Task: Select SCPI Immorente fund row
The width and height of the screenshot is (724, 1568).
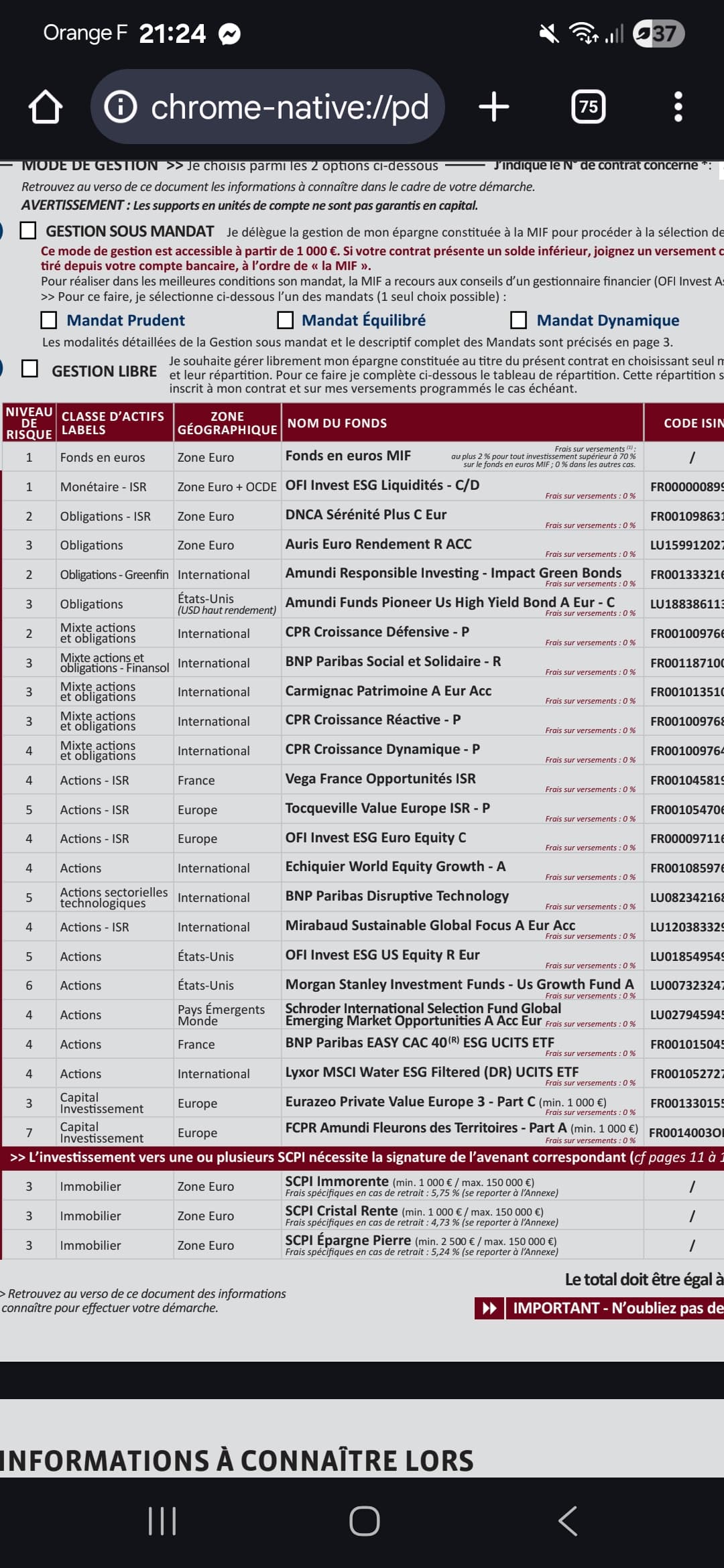Action: click(x=362, y=1186)
